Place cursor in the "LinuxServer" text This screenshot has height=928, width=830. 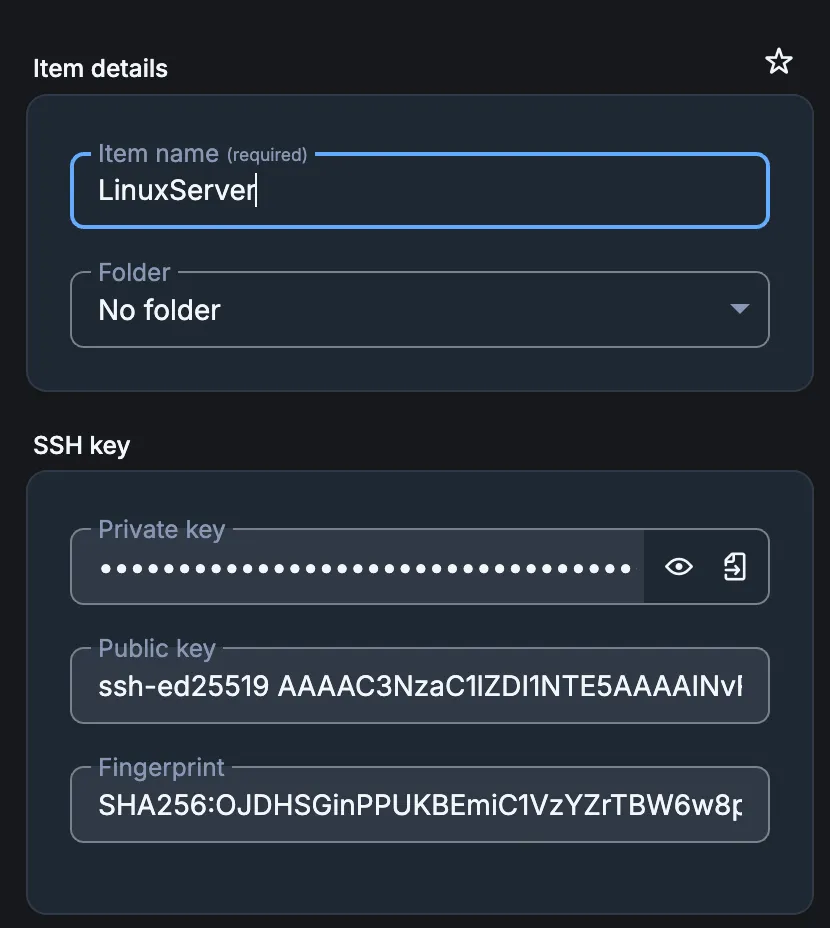click(177, 191)
